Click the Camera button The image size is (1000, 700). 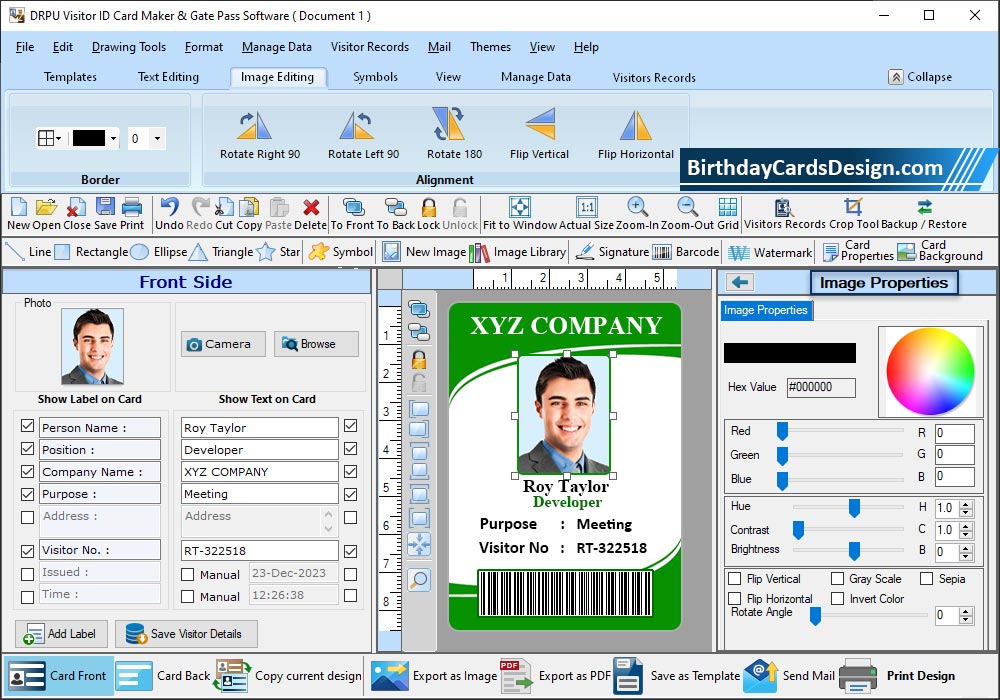[x=223, y=344]
